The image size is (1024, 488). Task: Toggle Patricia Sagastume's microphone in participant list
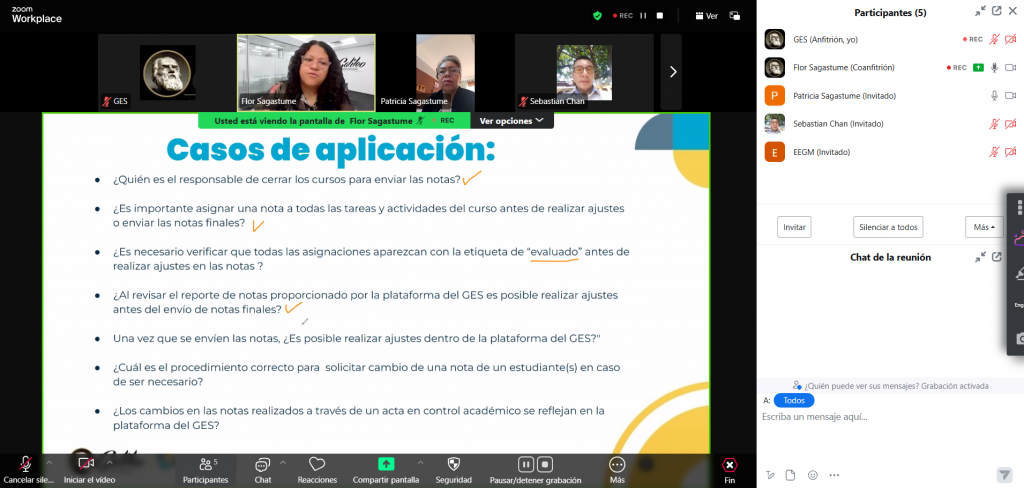994,96
